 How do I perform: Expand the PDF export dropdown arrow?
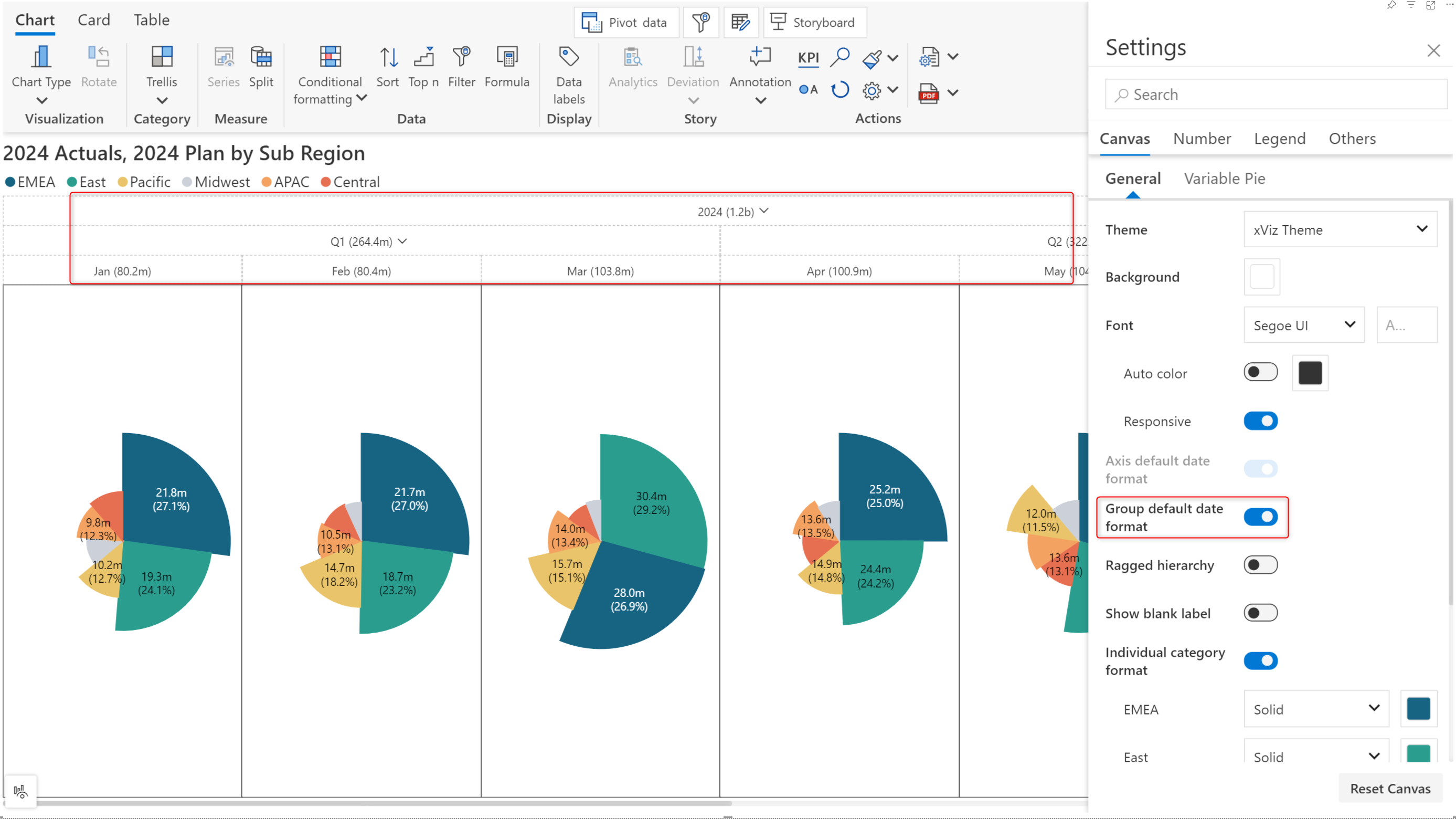[953, 92]
